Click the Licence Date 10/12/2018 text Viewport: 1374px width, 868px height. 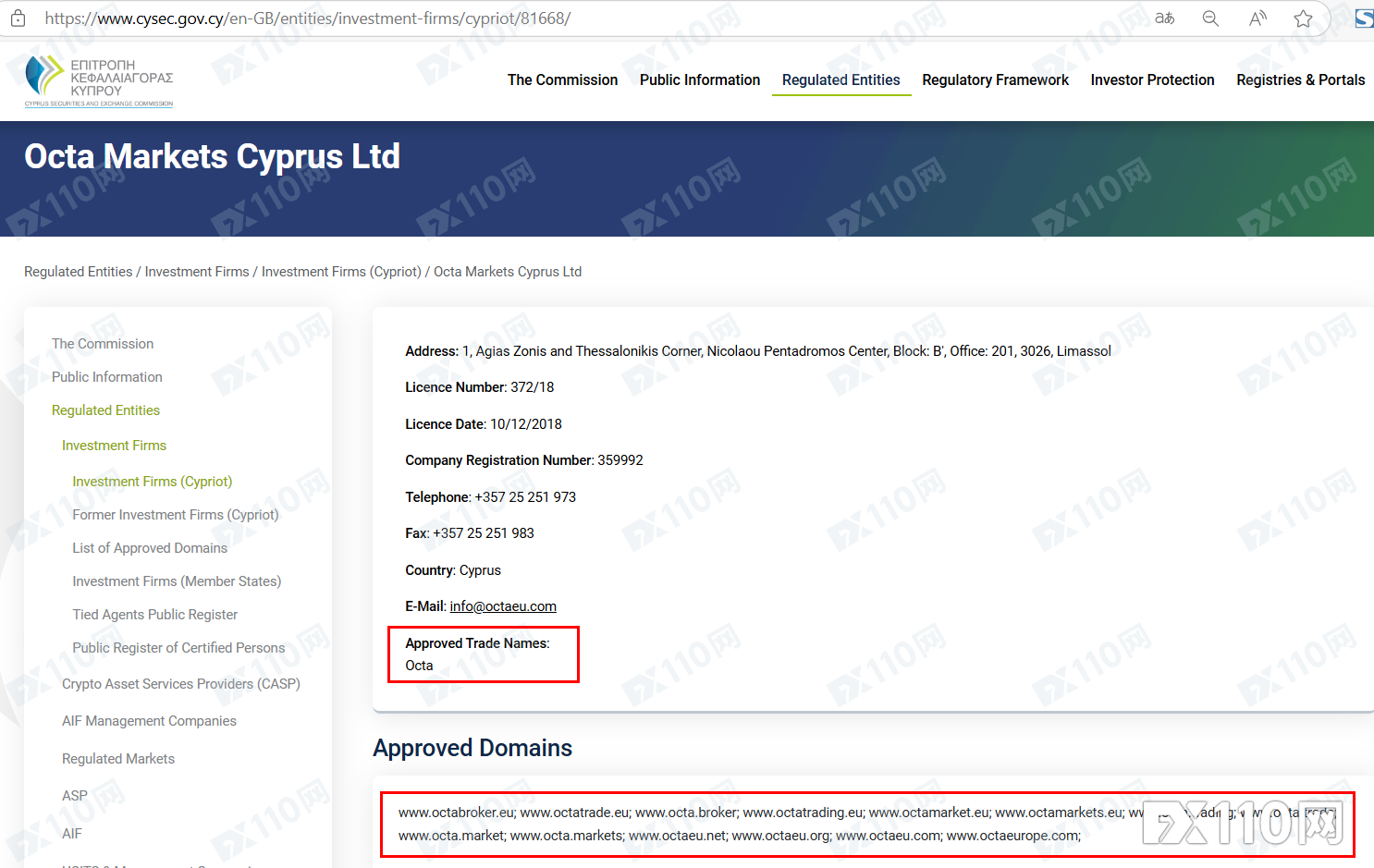(484, 424)
